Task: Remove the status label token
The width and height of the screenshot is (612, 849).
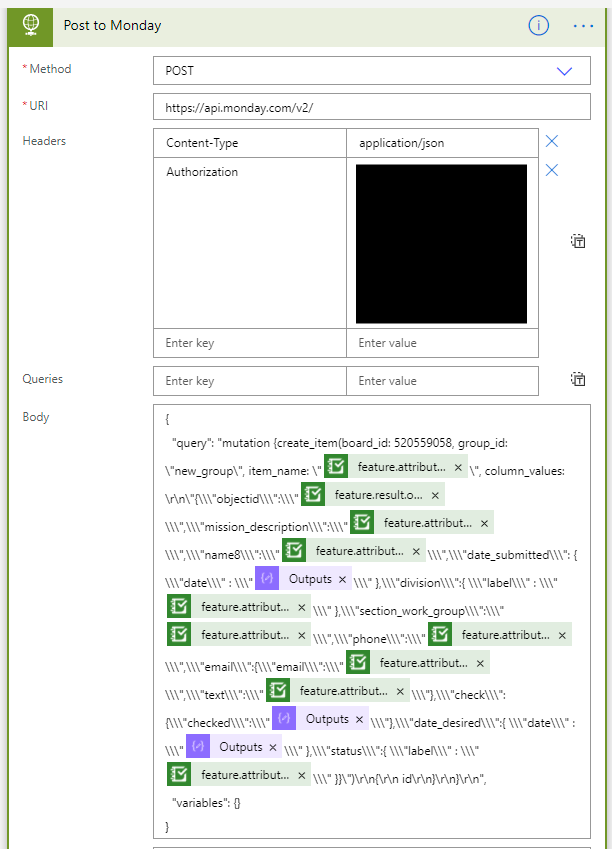Action: click(302, 775)
